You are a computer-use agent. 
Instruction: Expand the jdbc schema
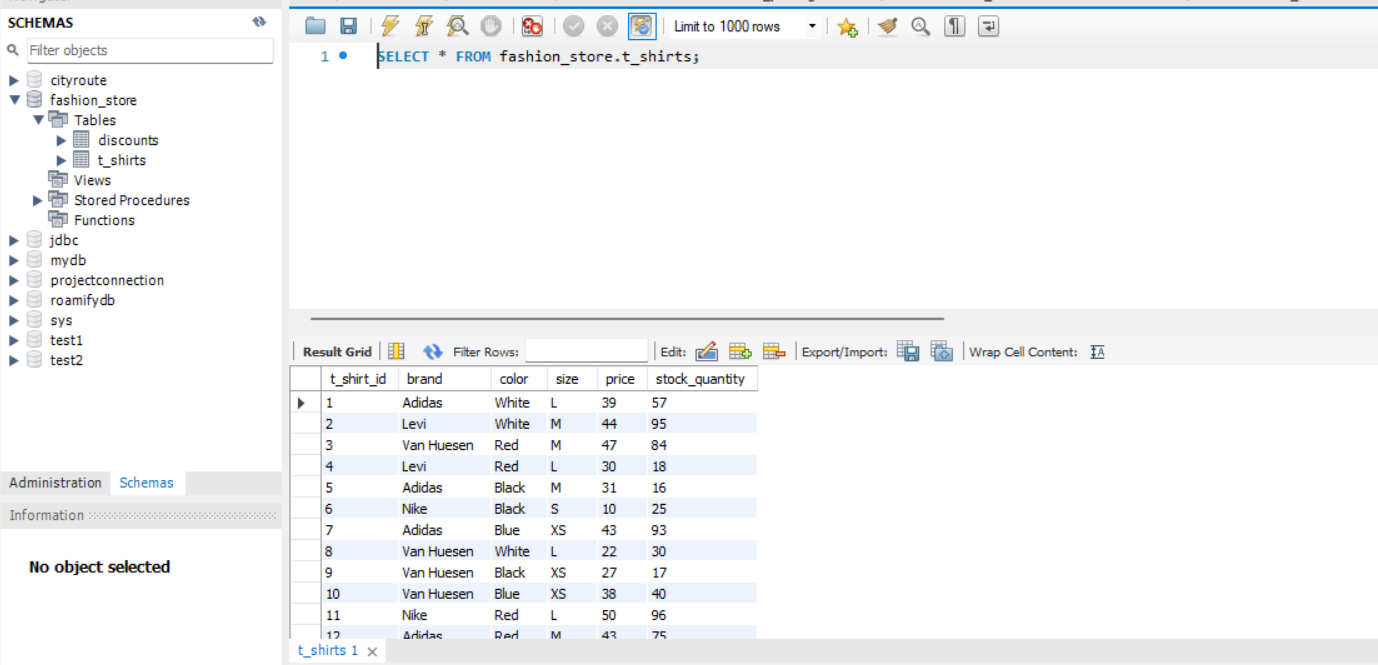click(14, 240)
